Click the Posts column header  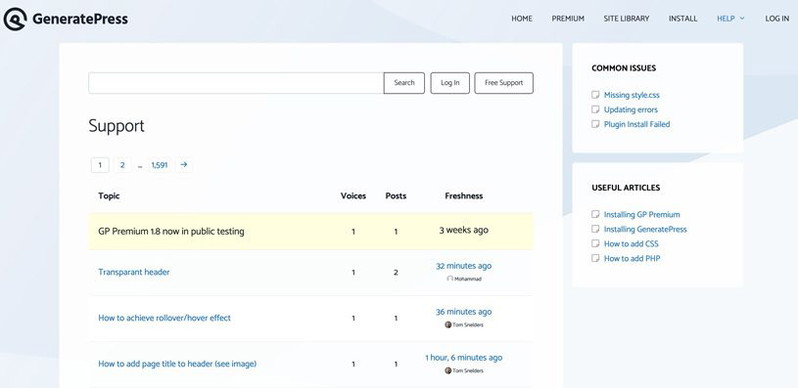pyautogui.click(x=396, y=196)
